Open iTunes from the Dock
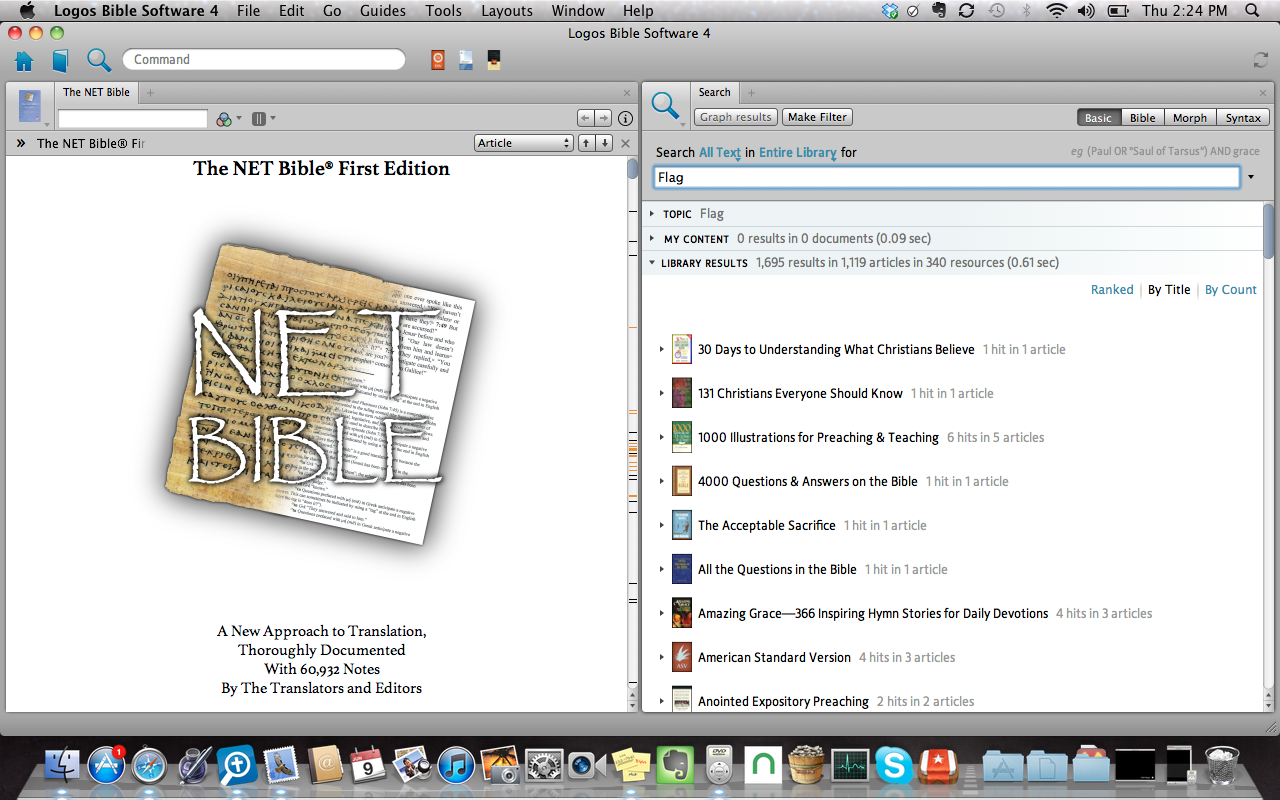1280x800 pixels. tap(456, 765)
